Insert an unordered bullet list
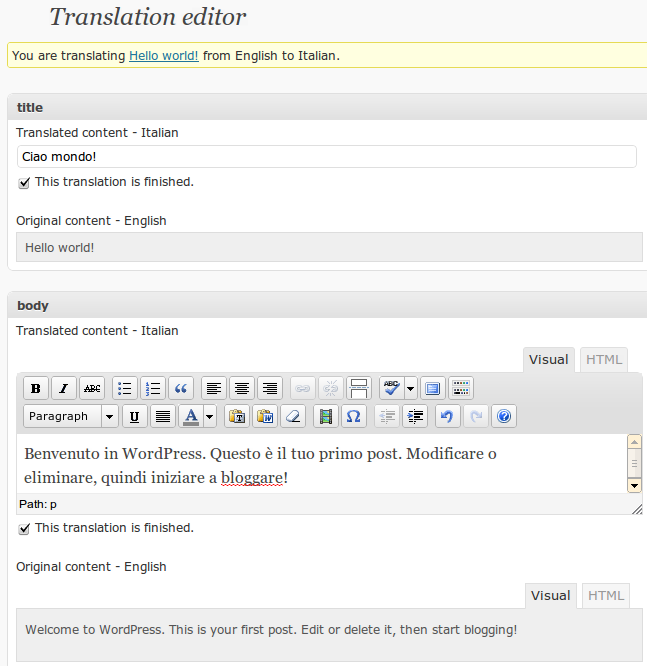Image resolution: width=647 pixels, height=666 pixels. [124, 389]
